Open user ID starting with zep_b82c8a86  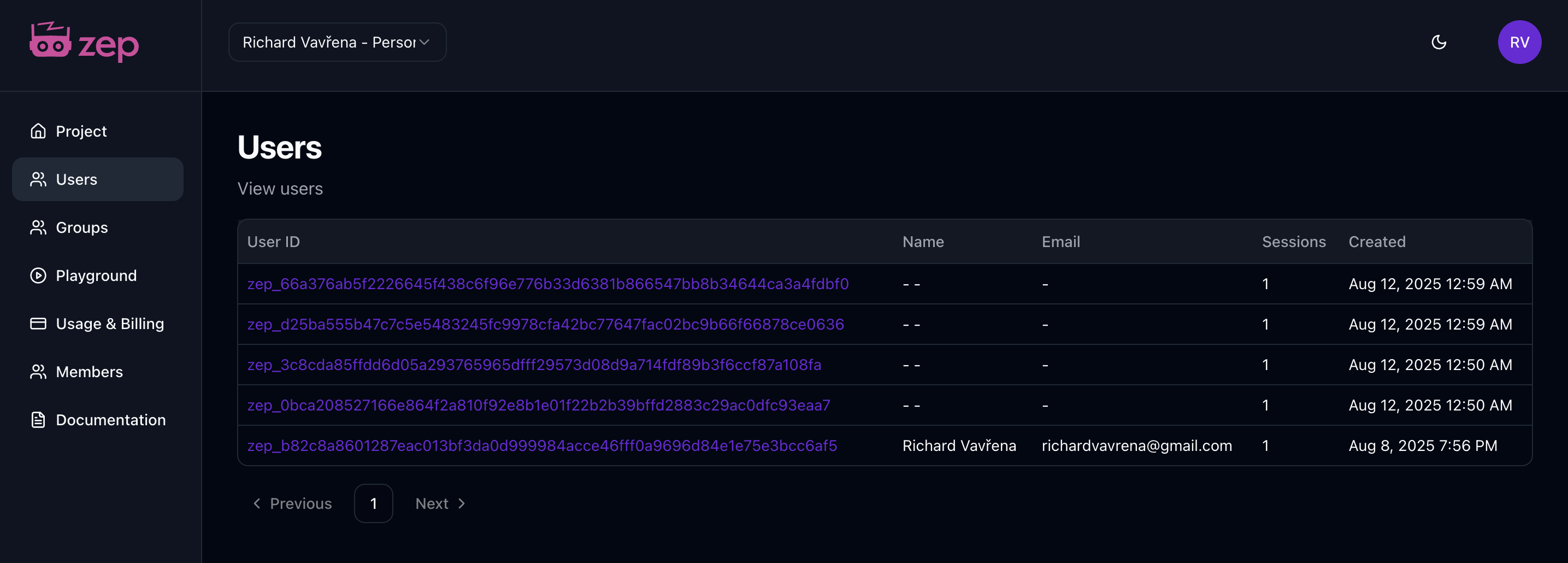(x=542, y=445)
